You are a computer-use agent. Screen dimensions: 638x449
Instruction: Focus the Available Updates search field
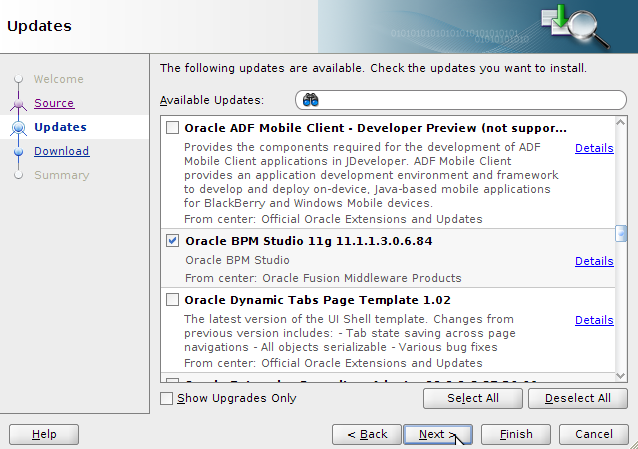click(461, 100)
